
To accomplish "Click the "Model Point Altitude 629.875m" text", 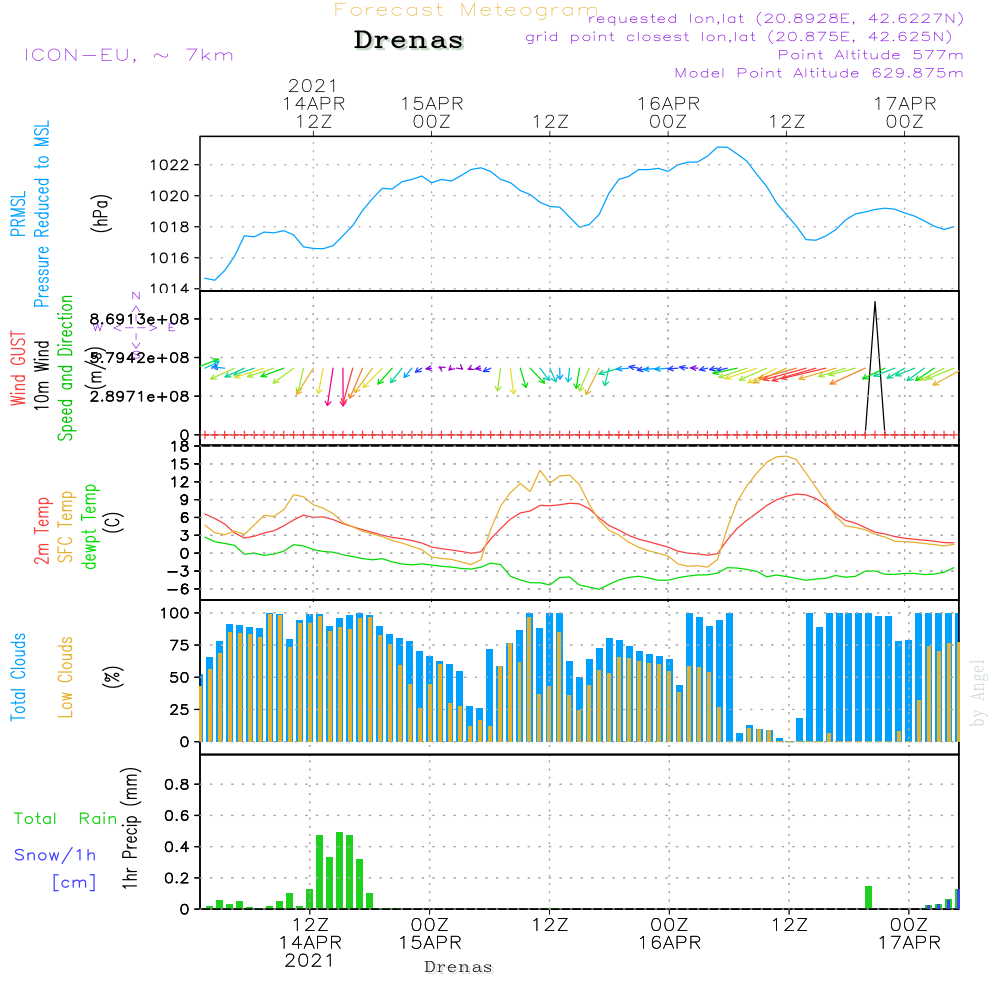I will tap(819, 73).
